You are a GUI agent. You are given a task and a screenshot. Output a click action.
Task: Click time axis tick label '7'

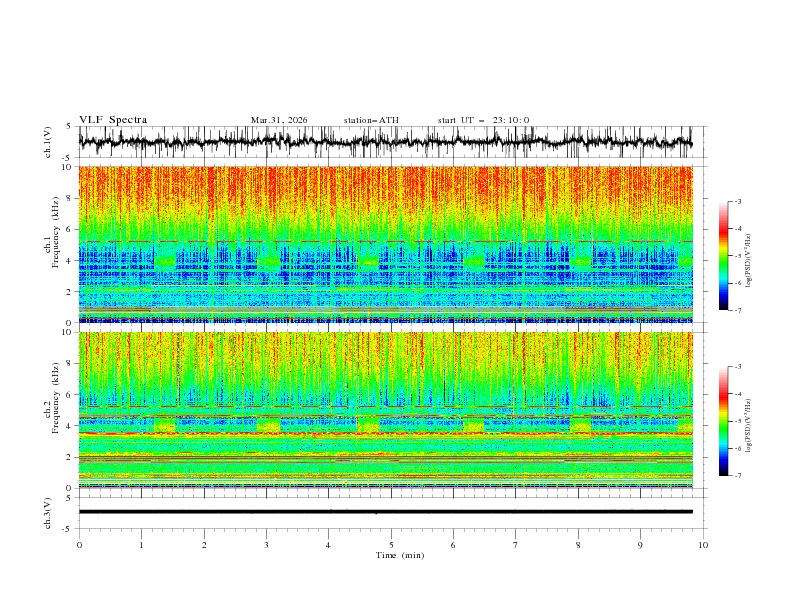click(516, 545)
